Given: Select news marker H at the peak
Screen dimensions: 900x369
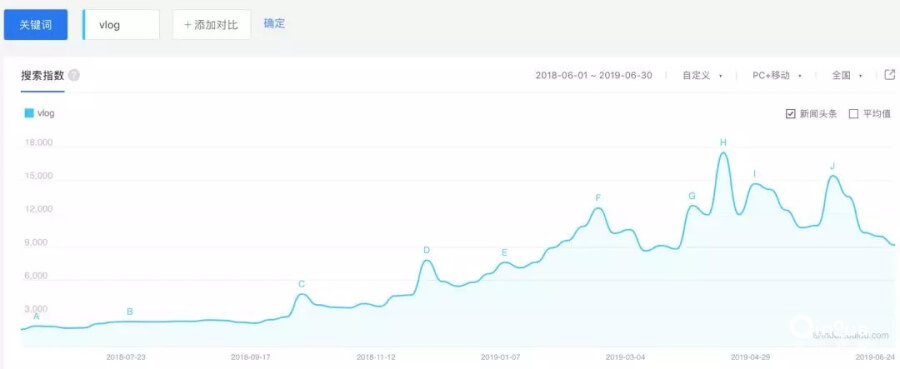Looking at the screenshot, I should tap(723, 142).
